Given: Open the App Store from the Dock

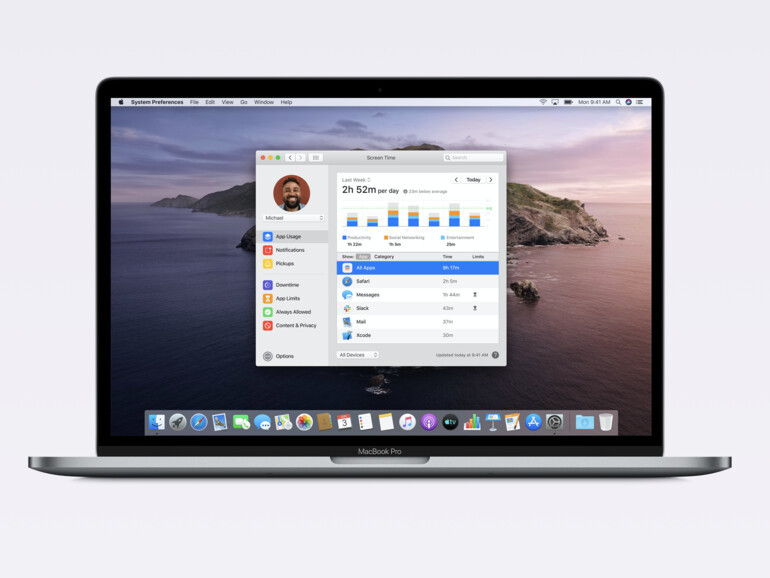Looking at the screenshot, I should (533, 422).
